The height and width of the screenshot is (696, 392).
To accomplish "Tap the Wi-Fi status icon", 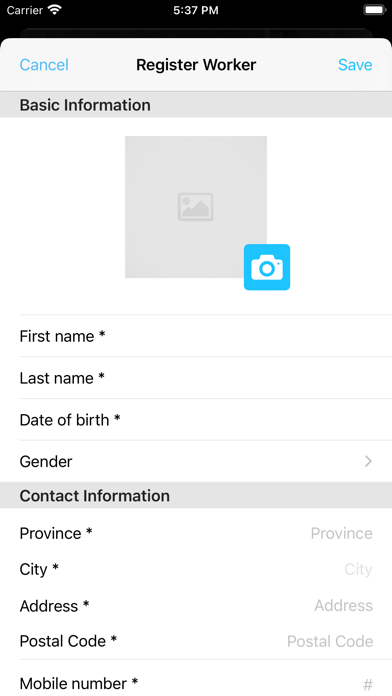I will (x=55, y=10).
